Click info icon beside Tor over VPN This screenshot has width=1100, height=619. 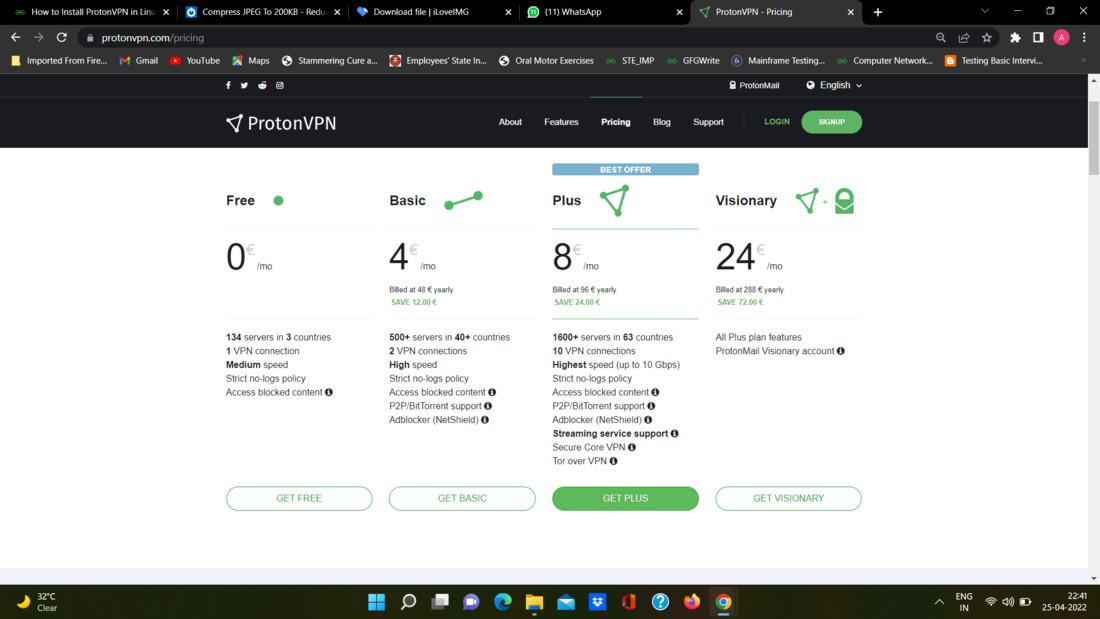(x=614, y=461)
